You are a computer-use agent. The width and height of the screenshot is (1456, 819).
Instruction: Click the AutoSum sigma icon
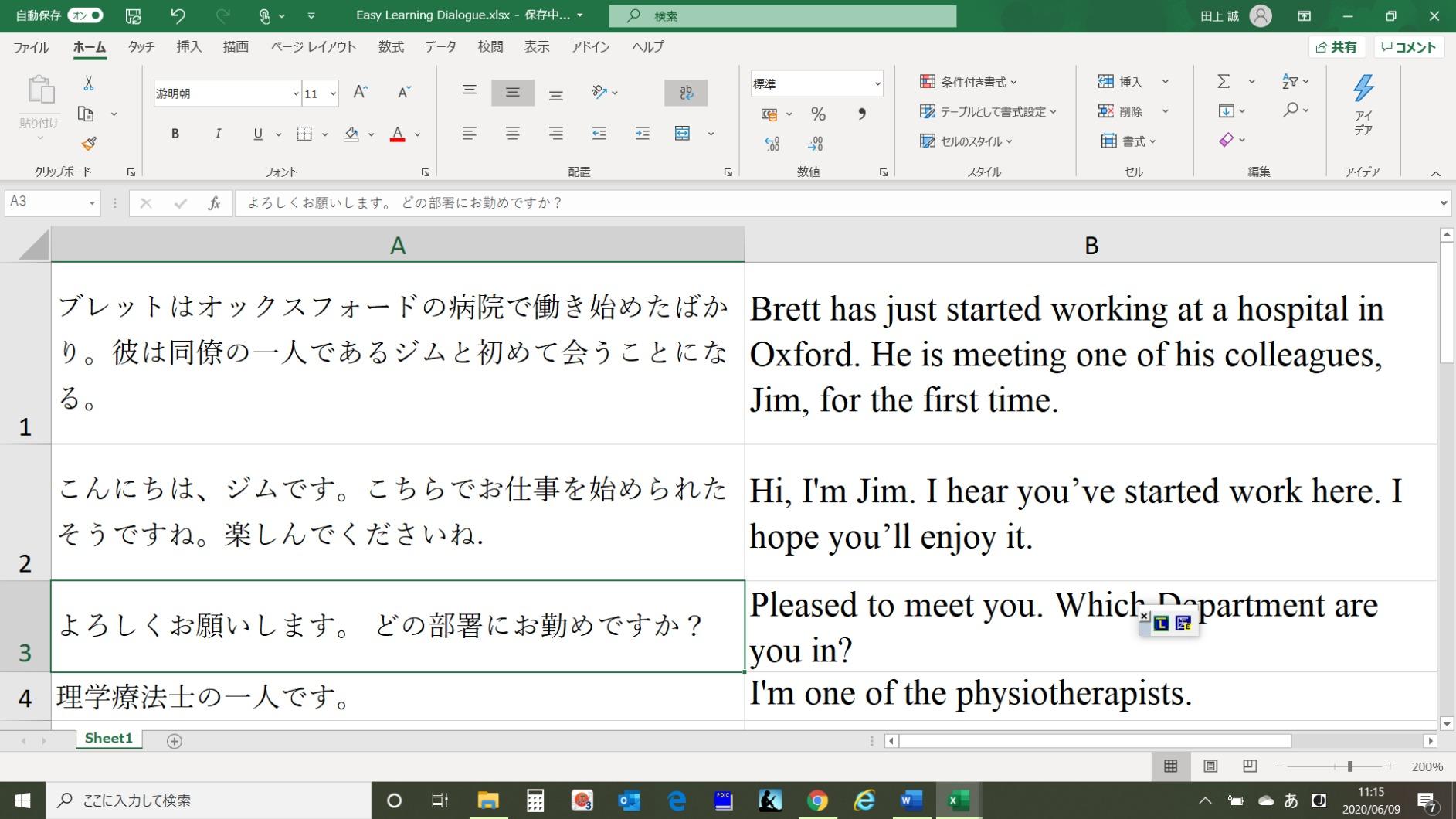point(1224,81)
